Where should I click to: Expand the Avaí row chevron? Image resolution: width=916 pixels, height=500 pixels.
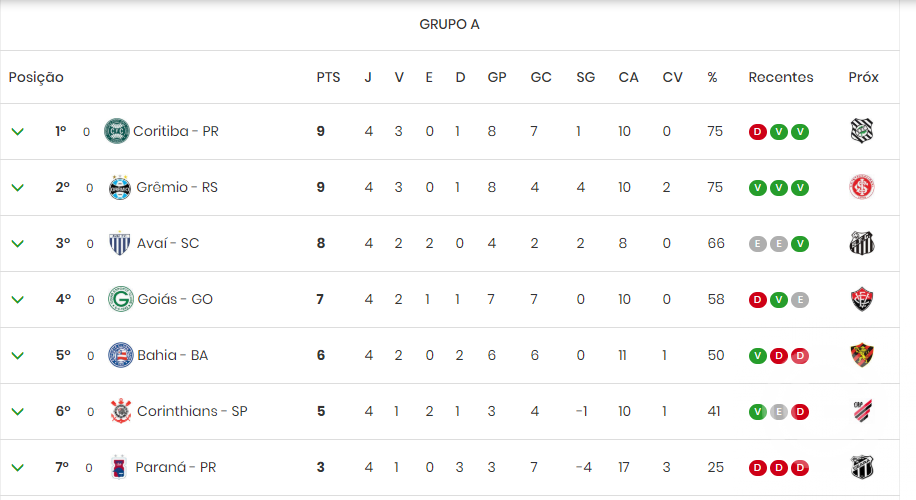point(18,244)
